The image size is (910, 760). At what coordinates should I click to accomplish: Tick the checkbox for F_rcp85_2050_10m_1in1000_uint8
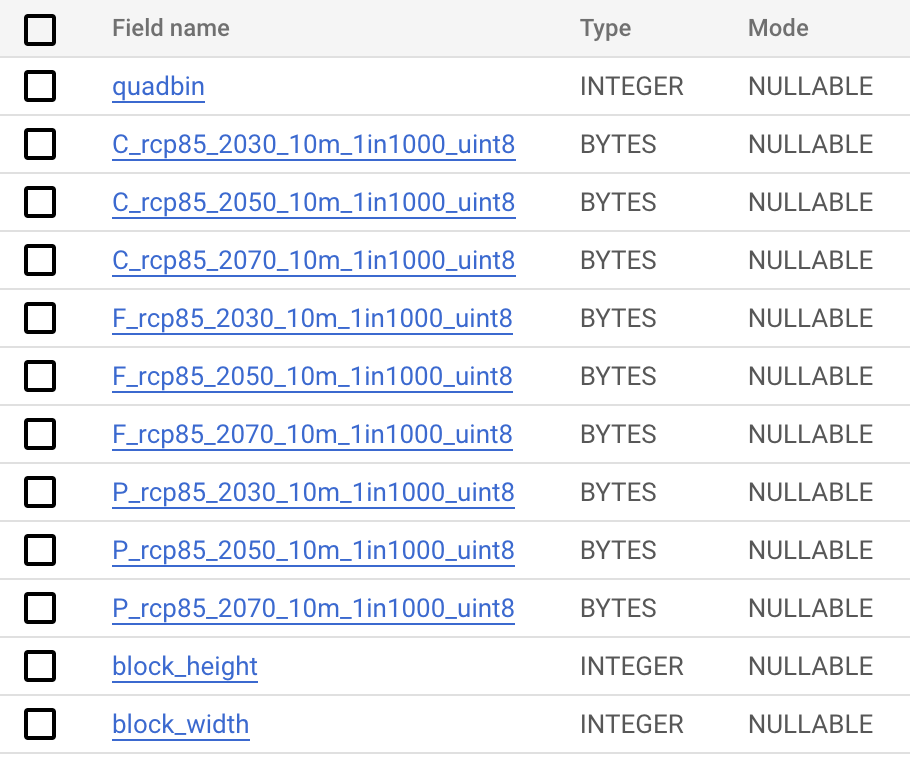[x=40, y=376]
